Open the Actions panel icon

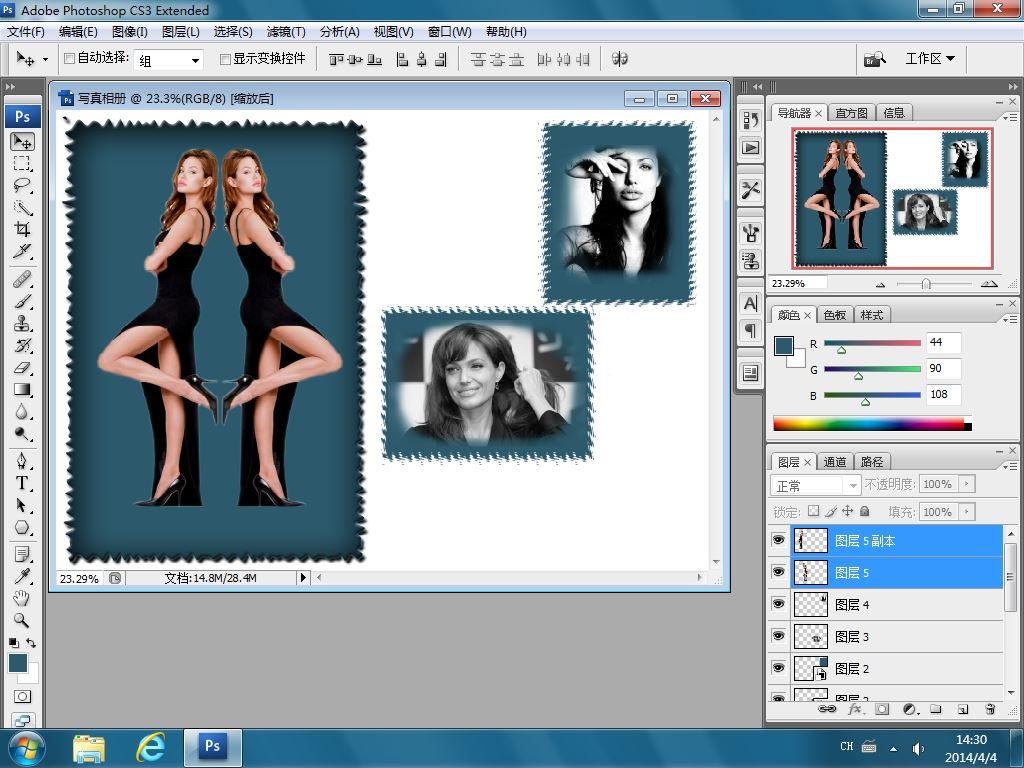click(x=750, y=148)
